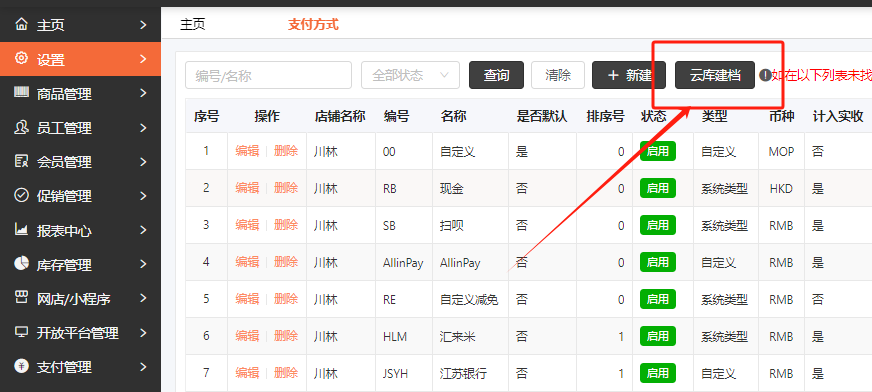The image size is (872, 392).
Task: Expand the 主页 sidebar chevron
Action: (x=143, y=25)
